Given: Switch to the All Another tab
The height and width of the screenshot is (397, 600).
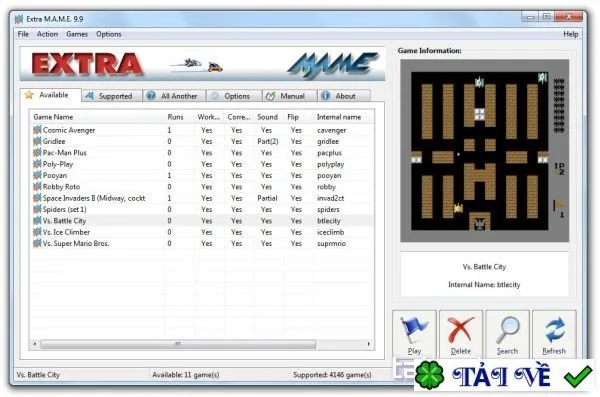Looking at the screenshot, I should click(x=174, y=96).
